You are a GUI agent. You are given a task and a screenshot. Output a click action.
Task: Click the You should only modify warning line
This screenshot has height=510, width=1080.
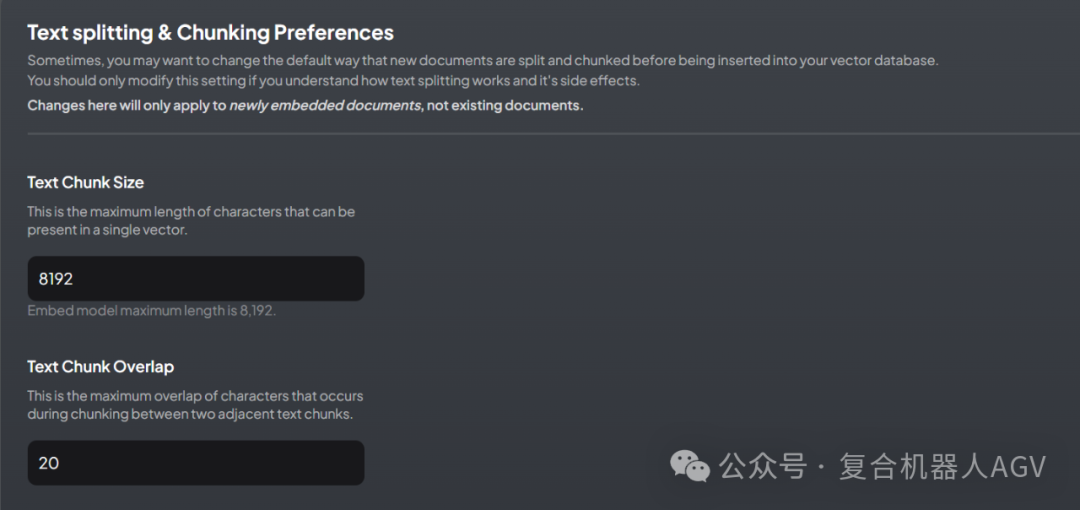[x=333, y=80]
